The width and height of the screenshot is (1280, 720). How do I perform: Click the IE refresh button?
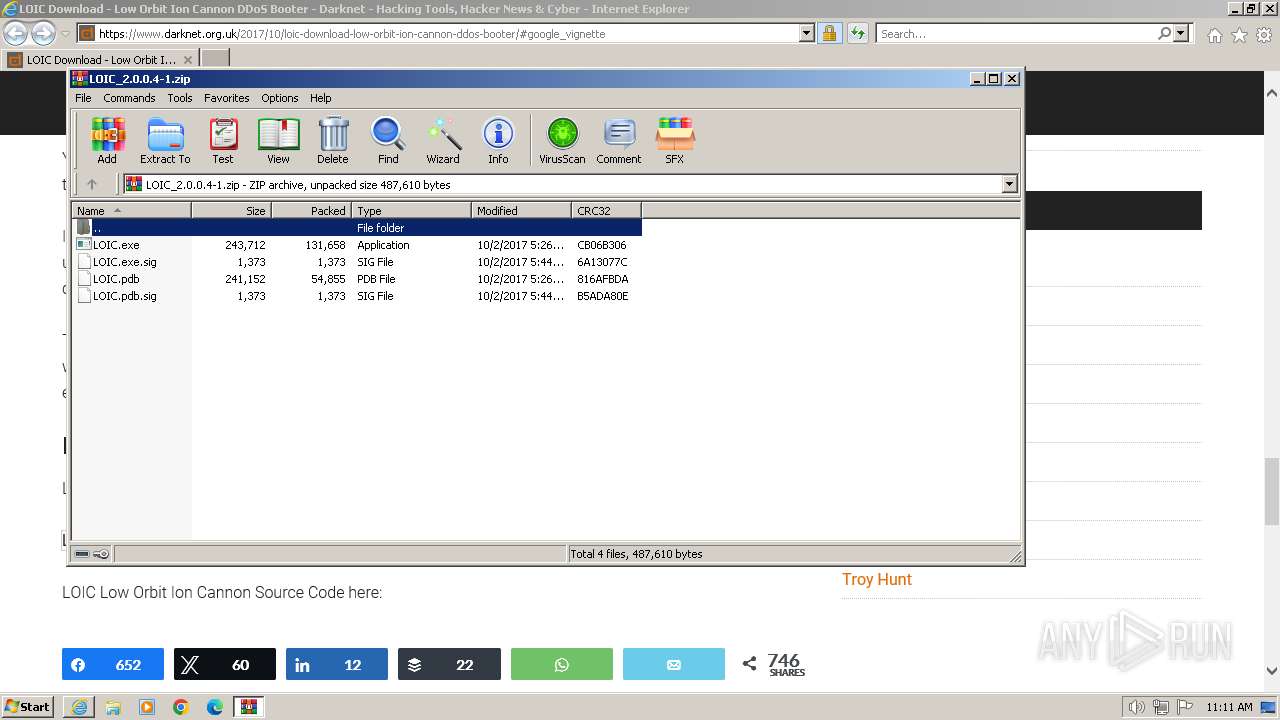click(857, 33)
